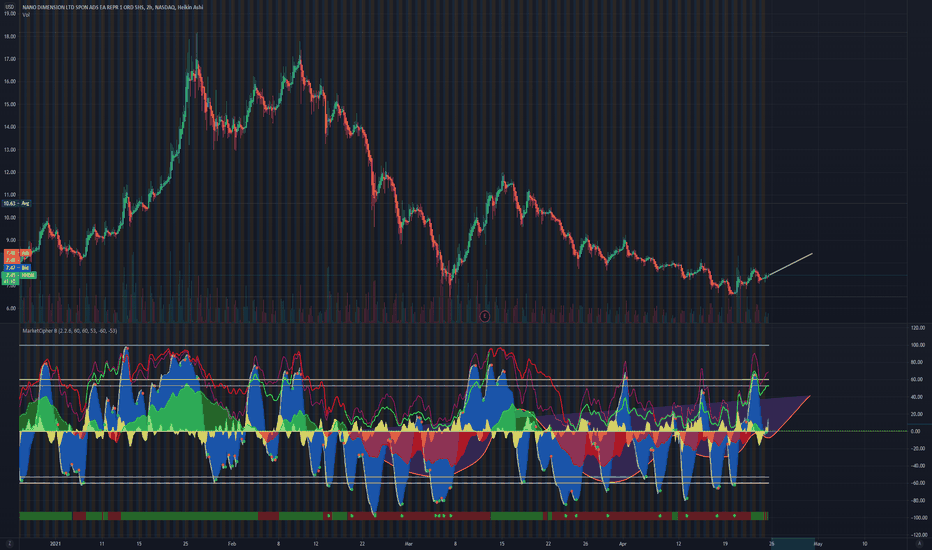The height and width of the screenshot is (550, 932).
Task: Click the 'Feb' label on time axis
Action: 232,543
